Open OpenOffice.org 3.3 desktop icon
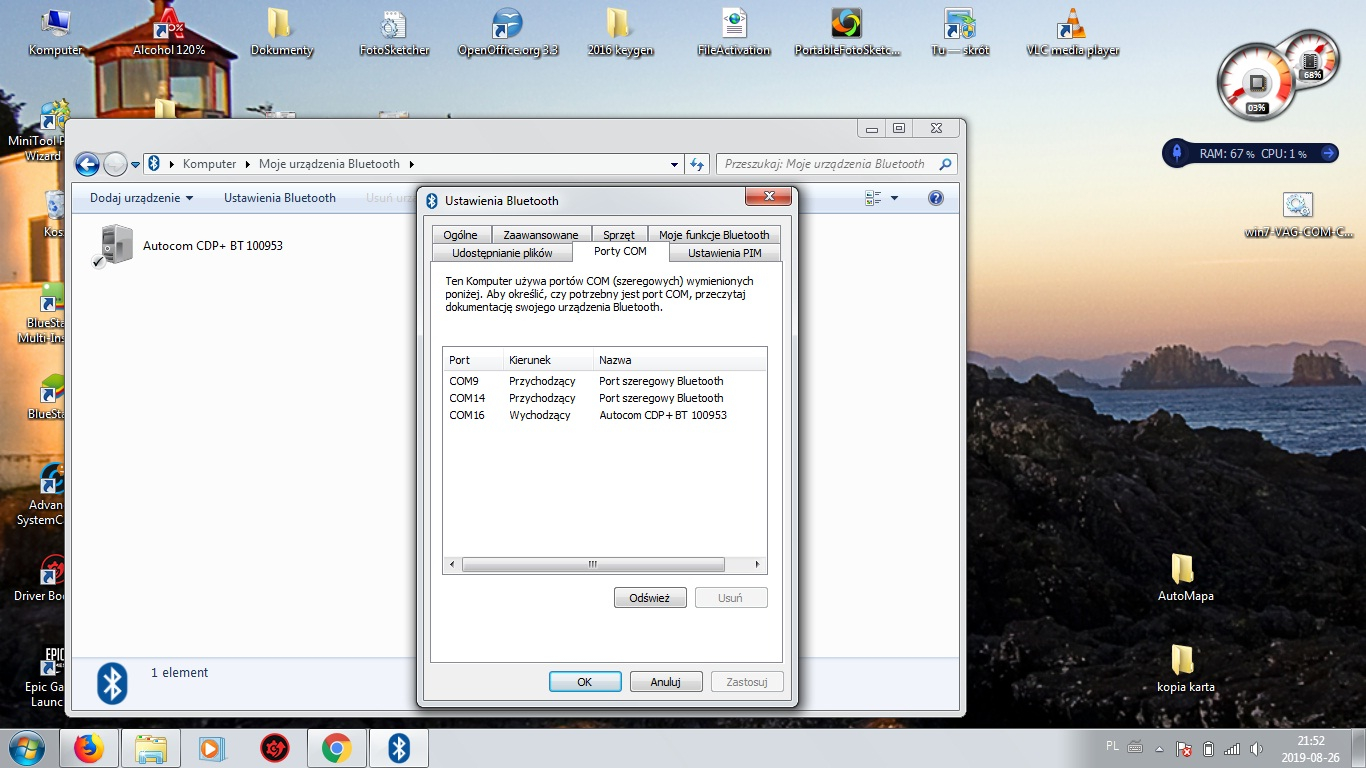1366x768 pixels. (508, 32)
